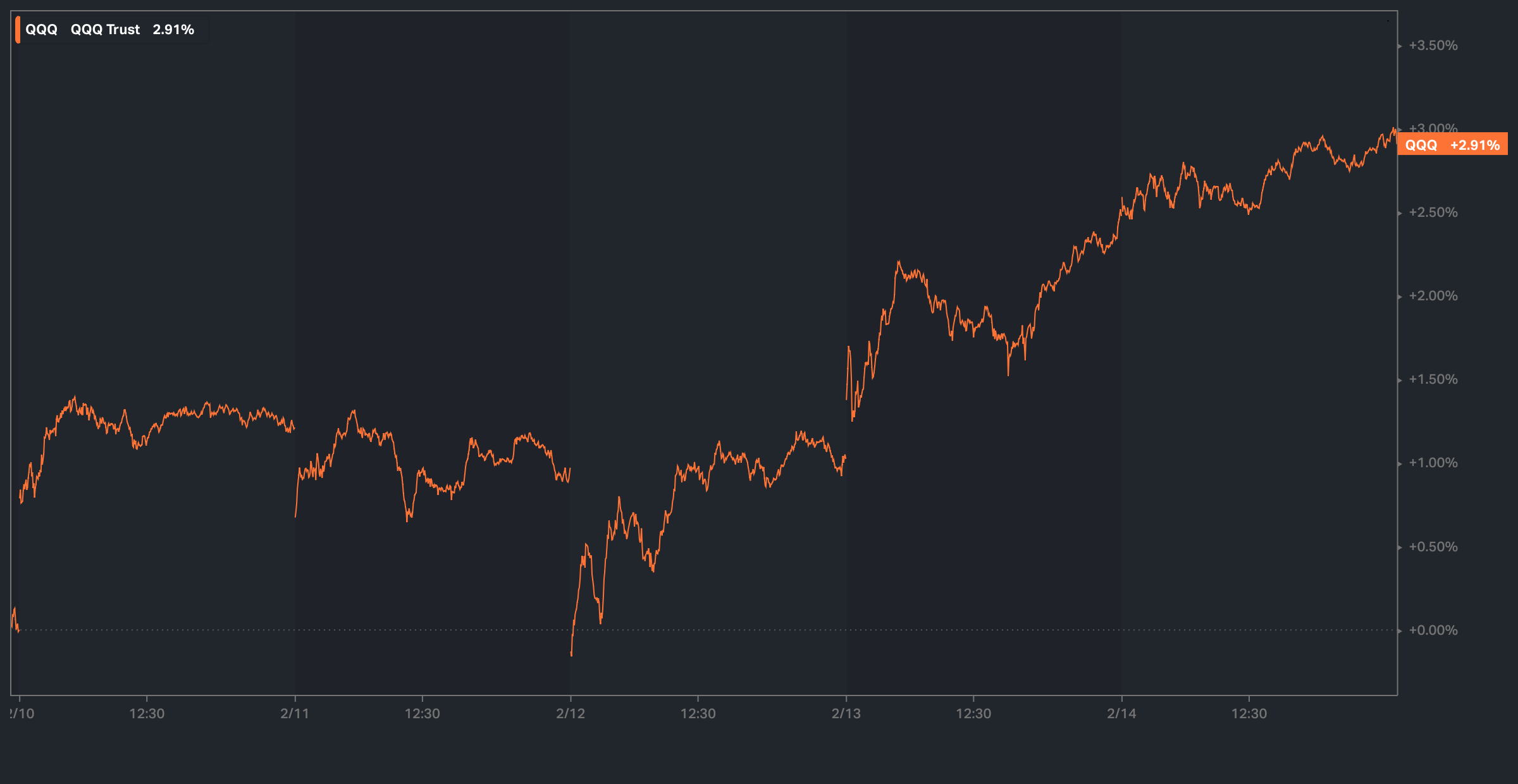Click the arrow marker beside +2.50% label
The height and width of the screenshot is (784, 1518).
[x=1400, y=213]
